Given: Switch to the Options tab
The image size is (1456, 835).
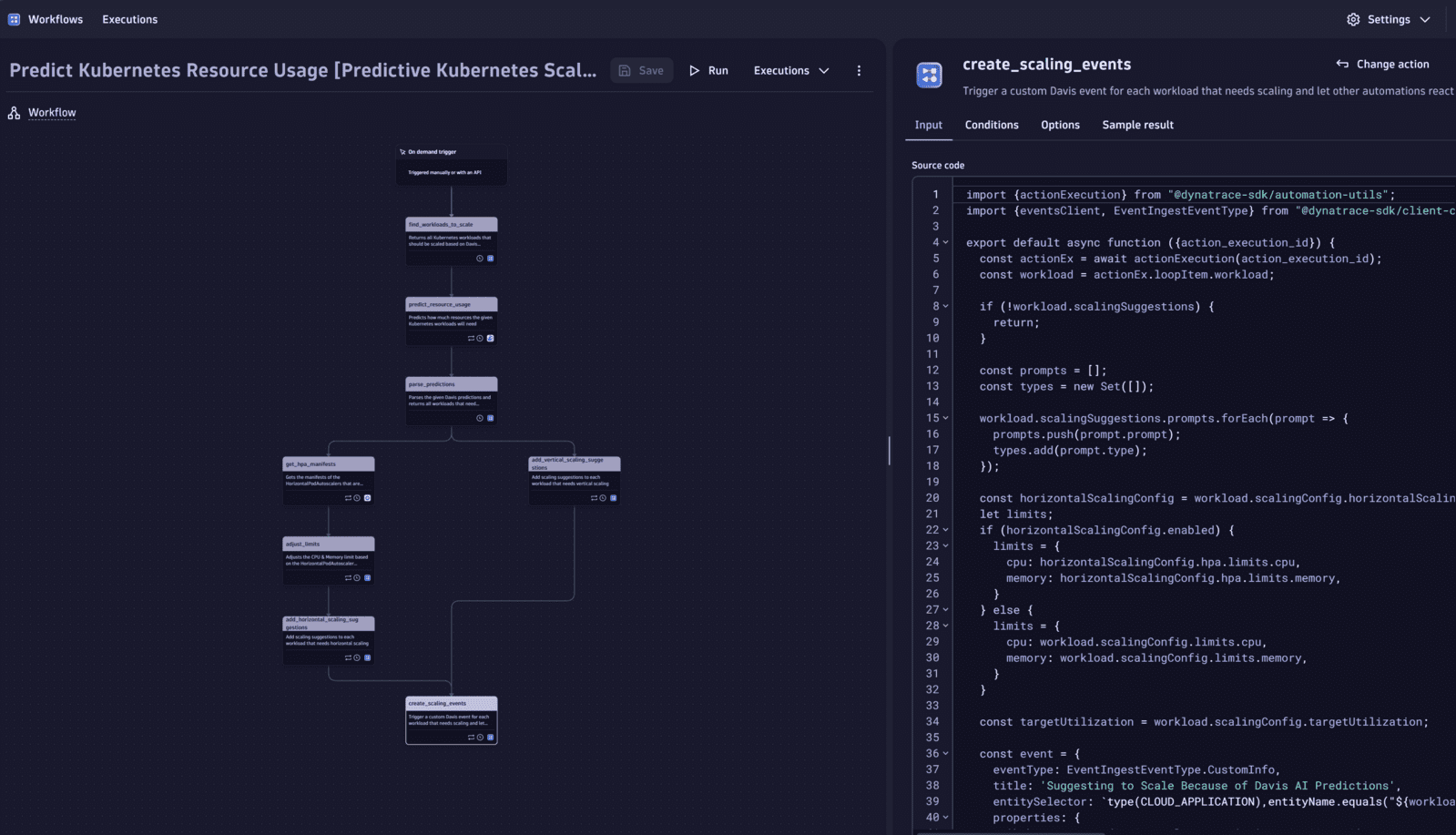Looking at the screenshot, I should tap(1060, 125).
